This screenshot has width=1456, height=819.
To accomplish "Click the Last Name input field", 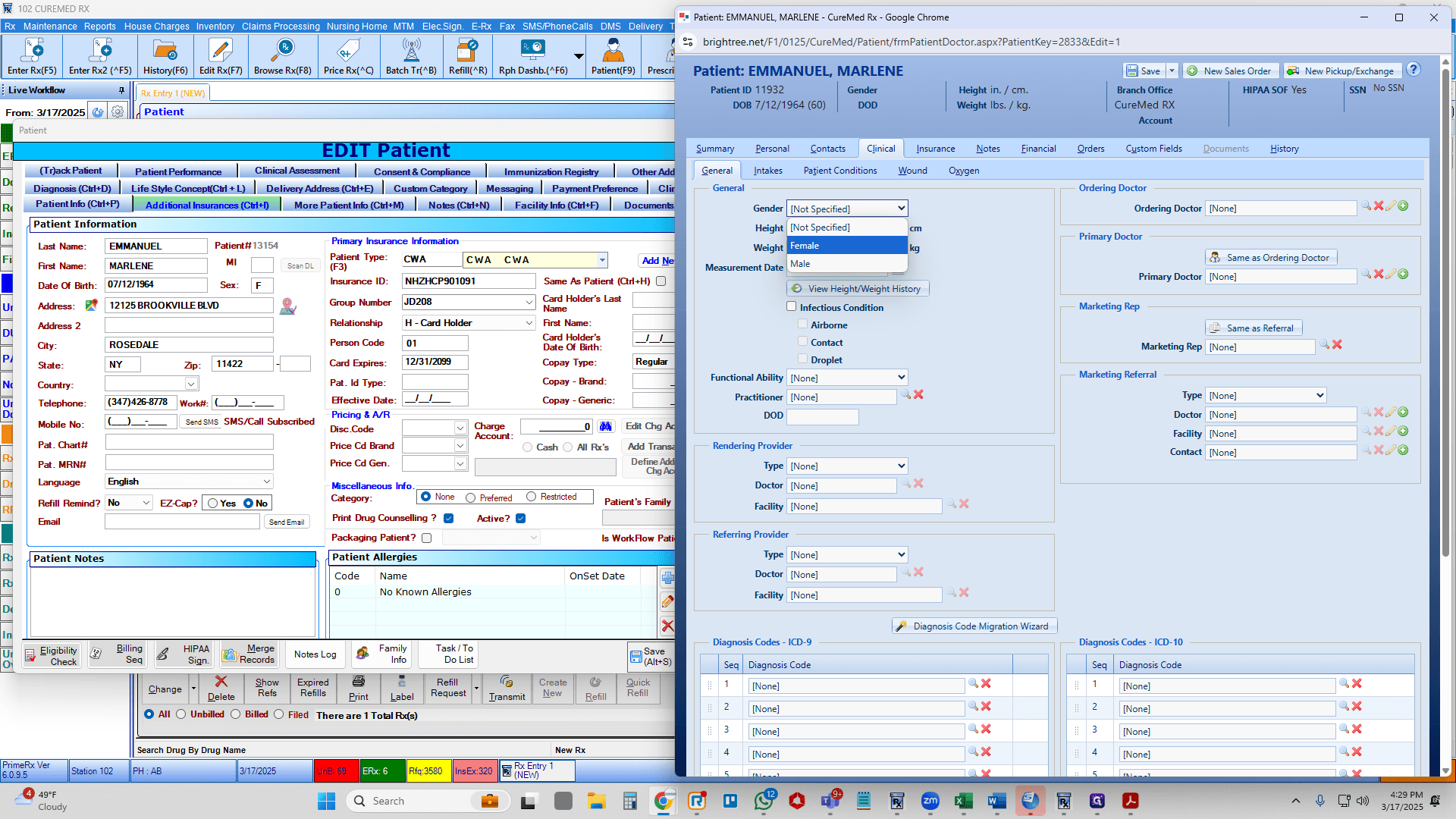I will point(156,246).
